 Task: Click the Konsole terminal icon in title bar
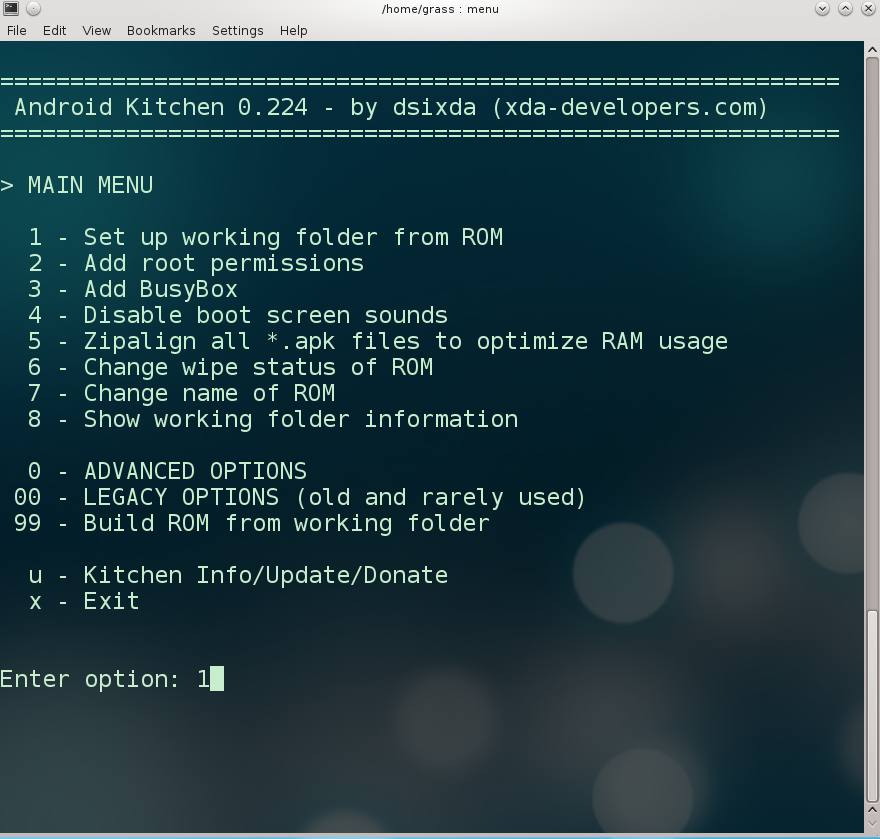10,9
